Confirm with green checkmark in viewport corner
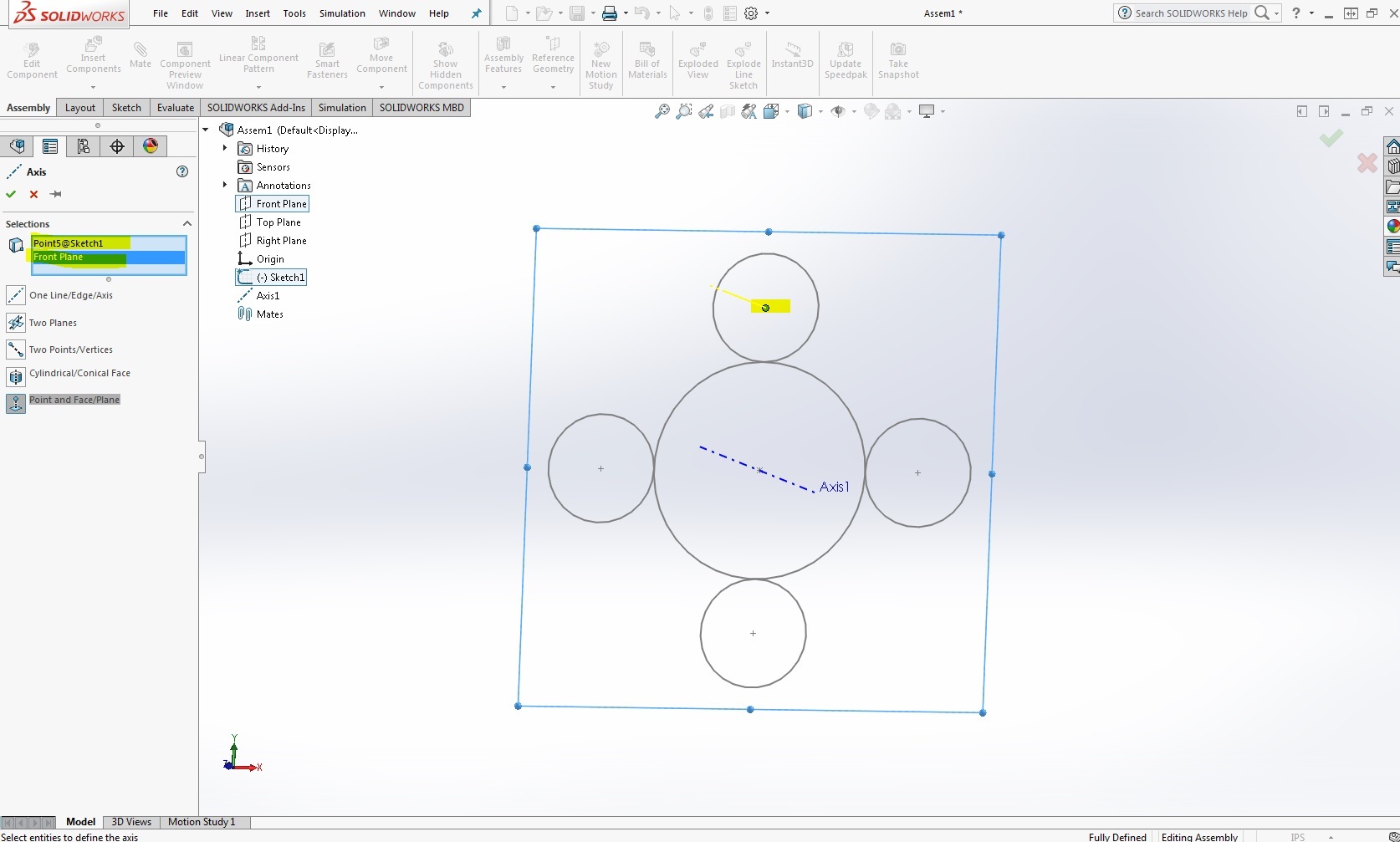The image size is (1400, 842). [x=1331, y=138]
